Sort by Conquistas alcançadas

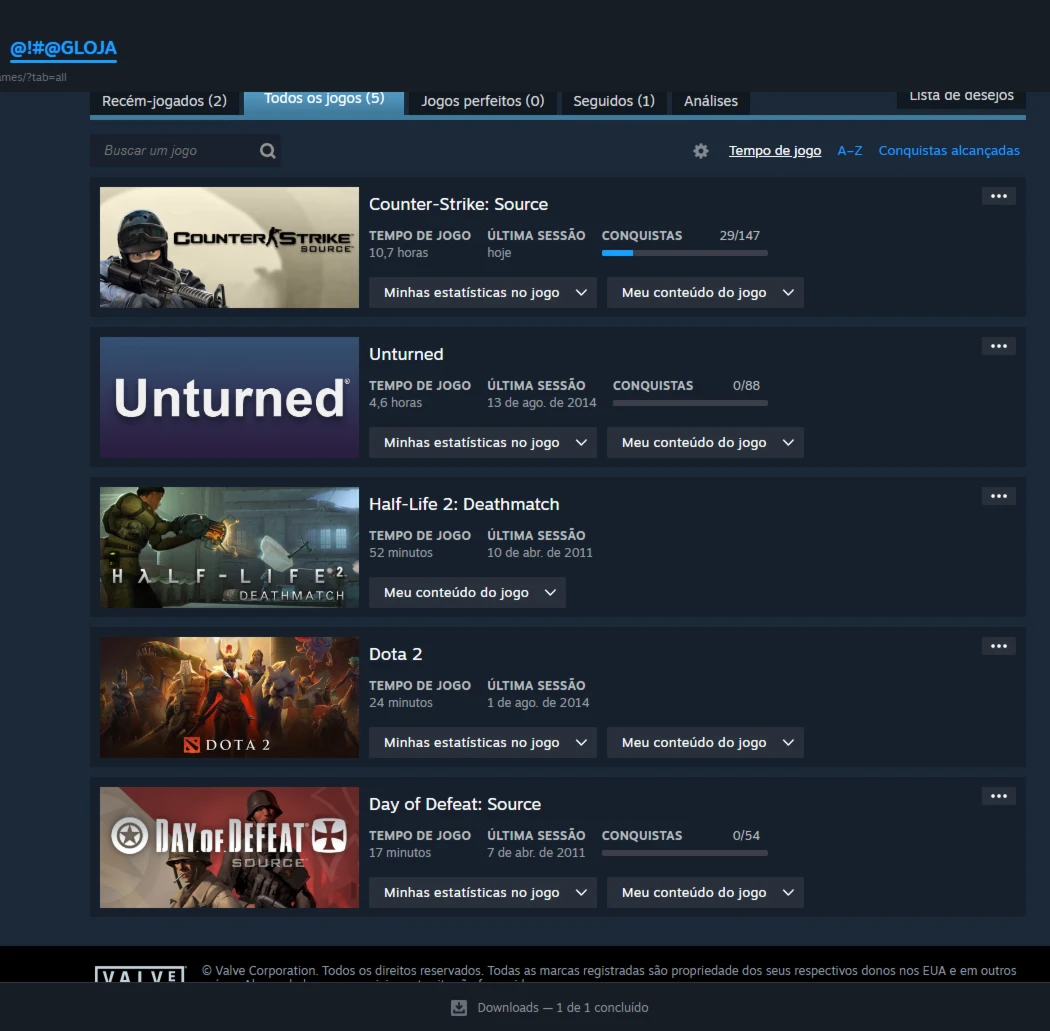click(x=948, y=151)
